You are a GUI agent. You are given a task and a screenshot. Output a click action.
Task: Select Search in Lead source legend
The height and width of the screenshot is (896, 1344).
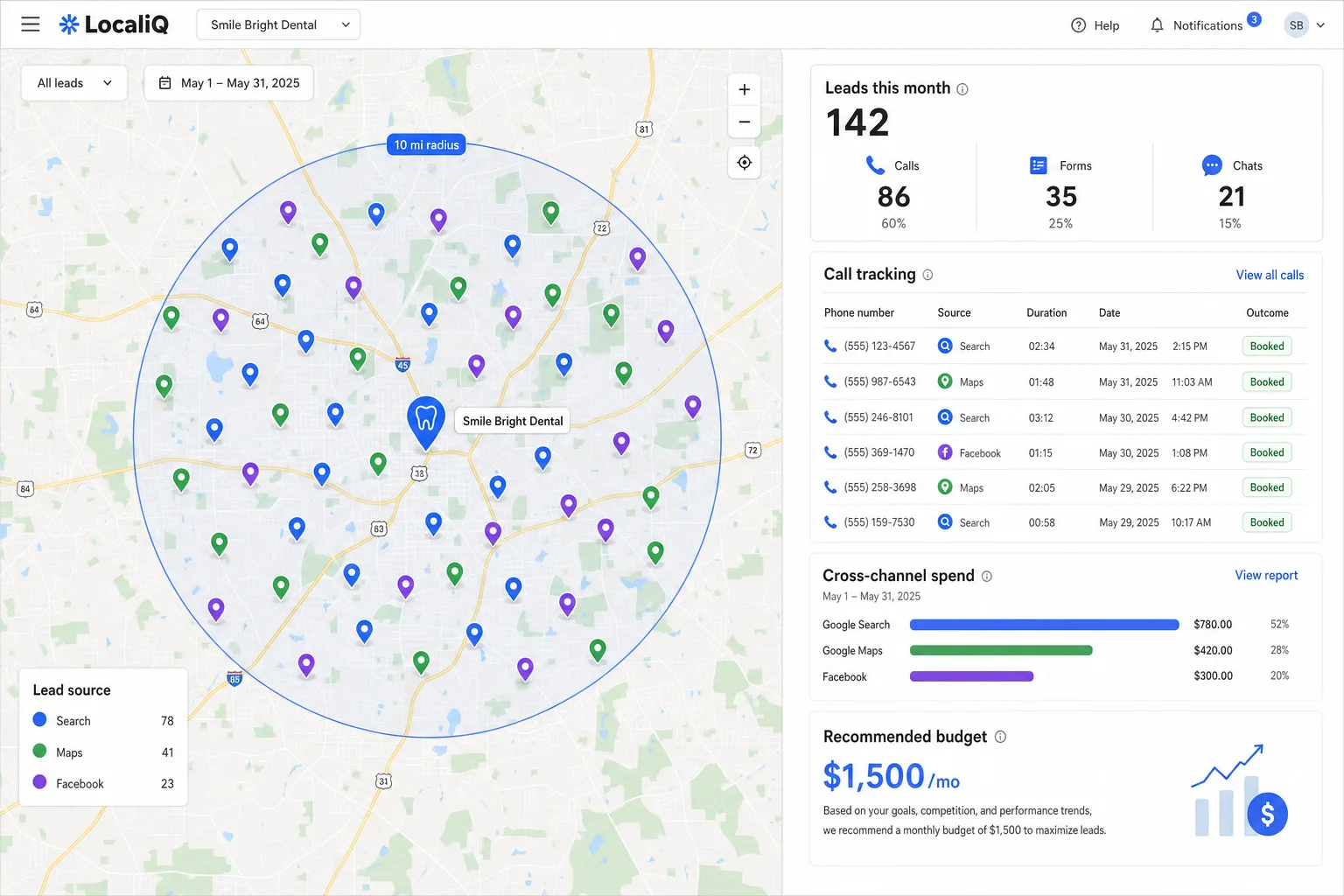coord(103,721)
